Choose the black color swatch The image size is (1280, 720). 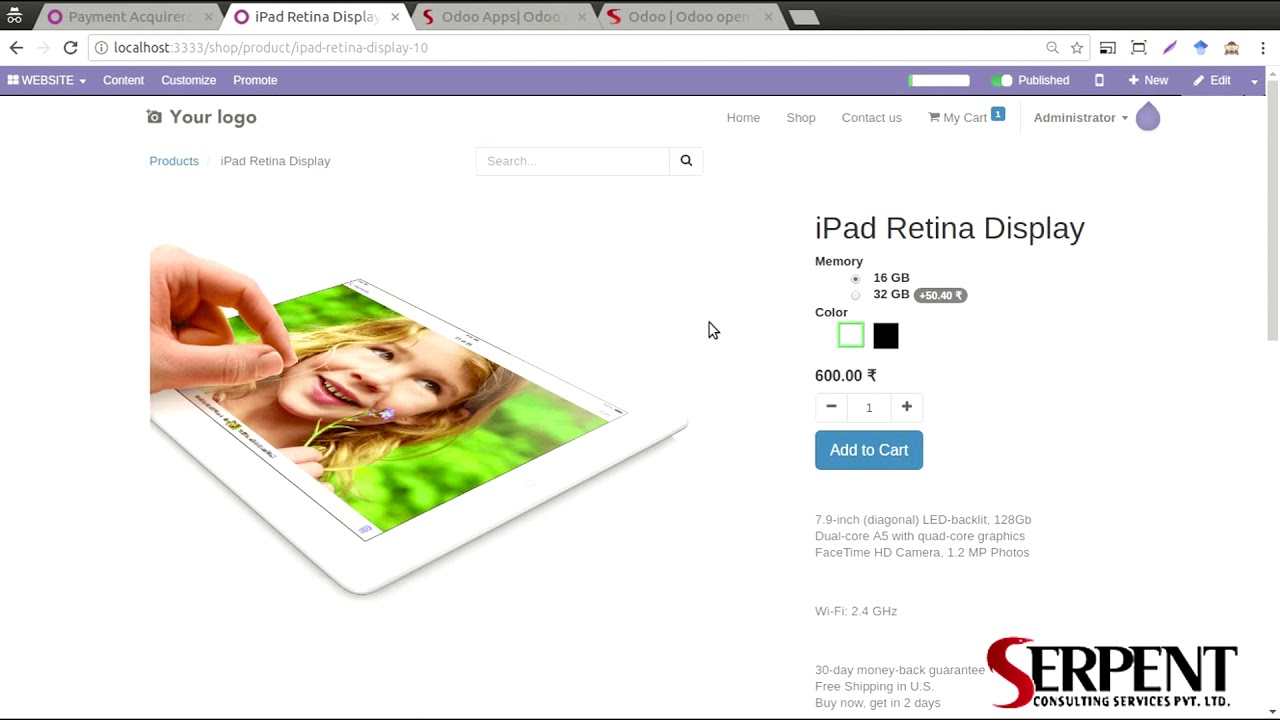tap(886, 336)
